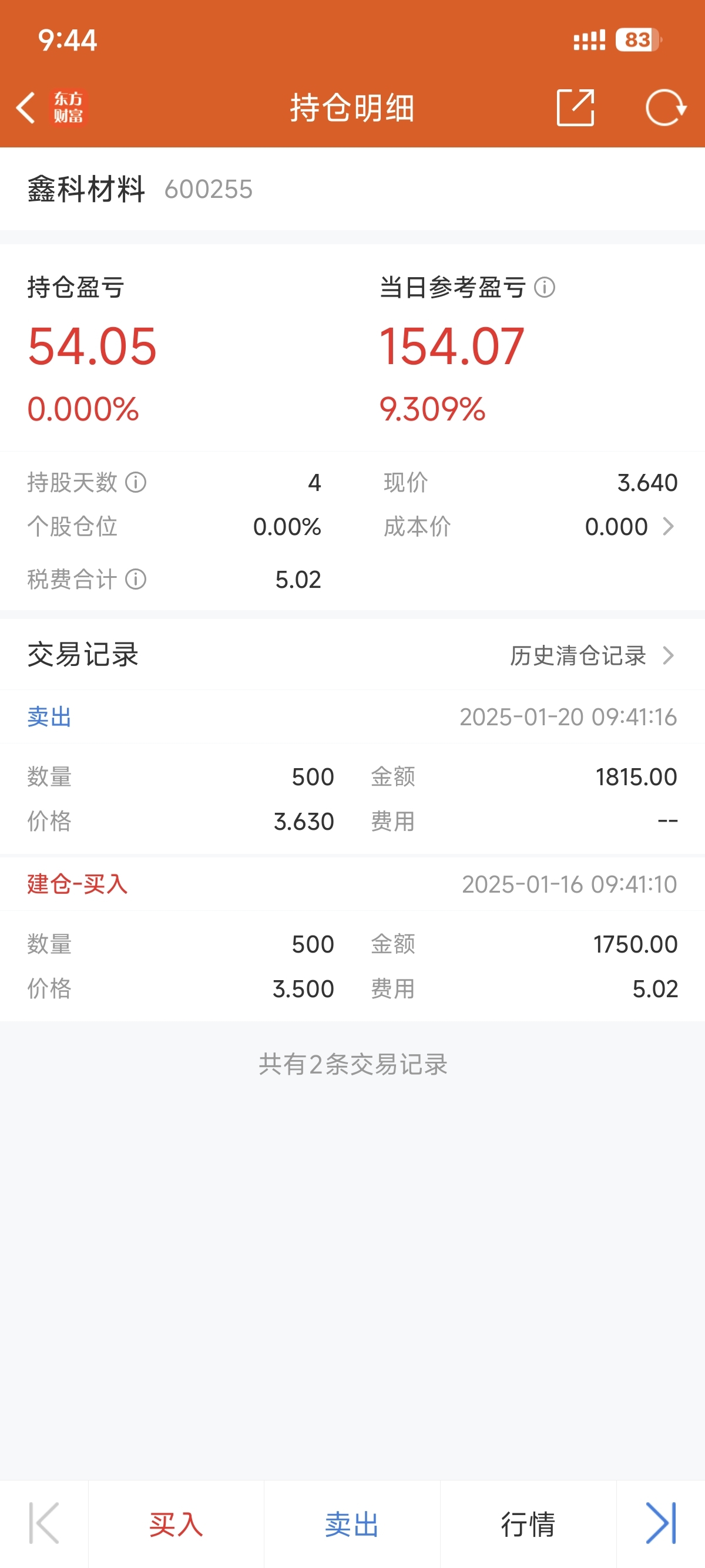This screenshot has height=1568, width=705.
Task: Tap the 卖出 bottom button
Action: (352, 1524)
